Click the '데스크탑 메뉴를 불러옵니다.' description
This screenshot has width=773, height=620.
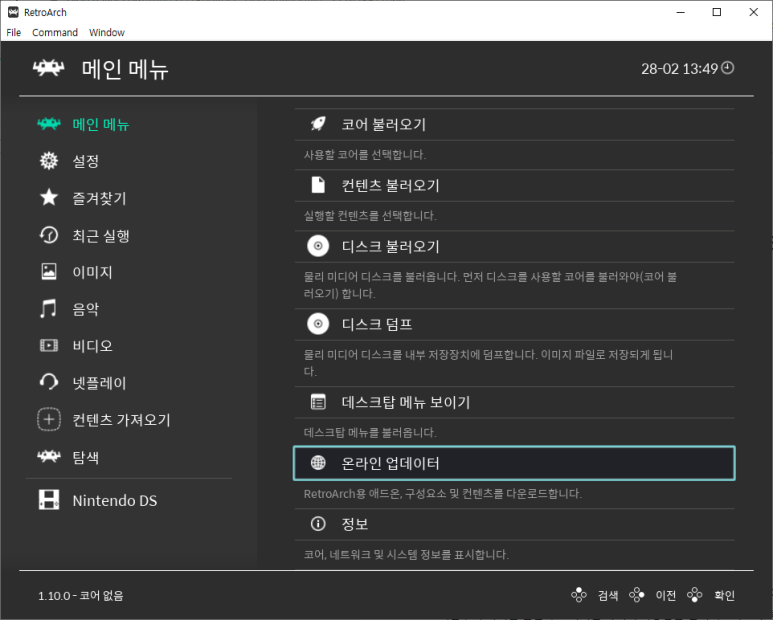tap(370, 433)
